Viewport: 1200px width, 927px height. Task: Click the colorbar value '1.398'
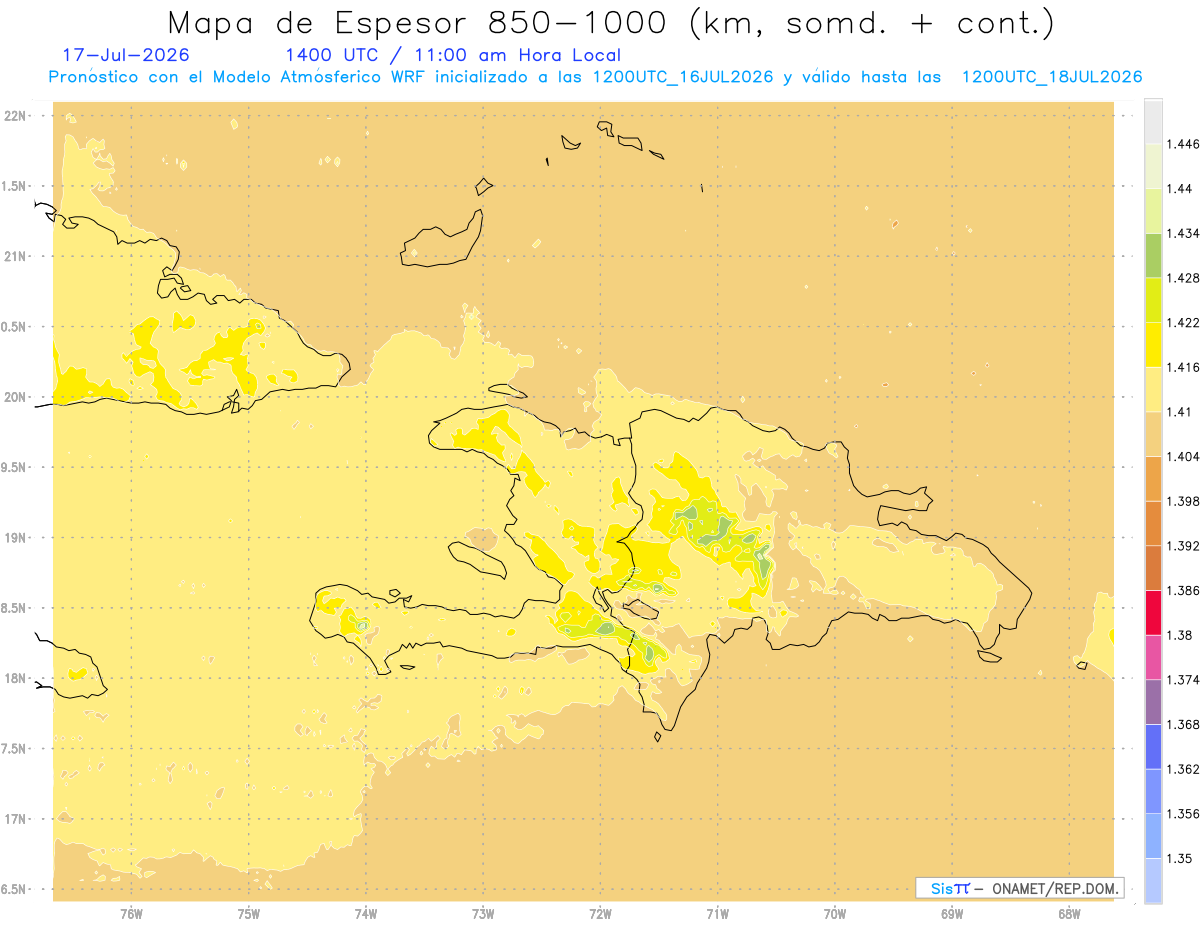pos(1182,501)
